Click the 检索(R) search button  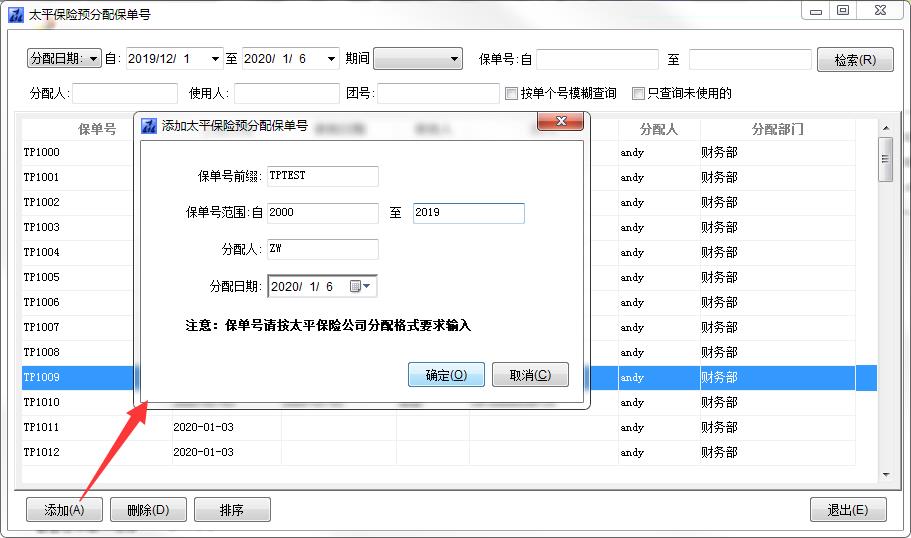(854, 60)
